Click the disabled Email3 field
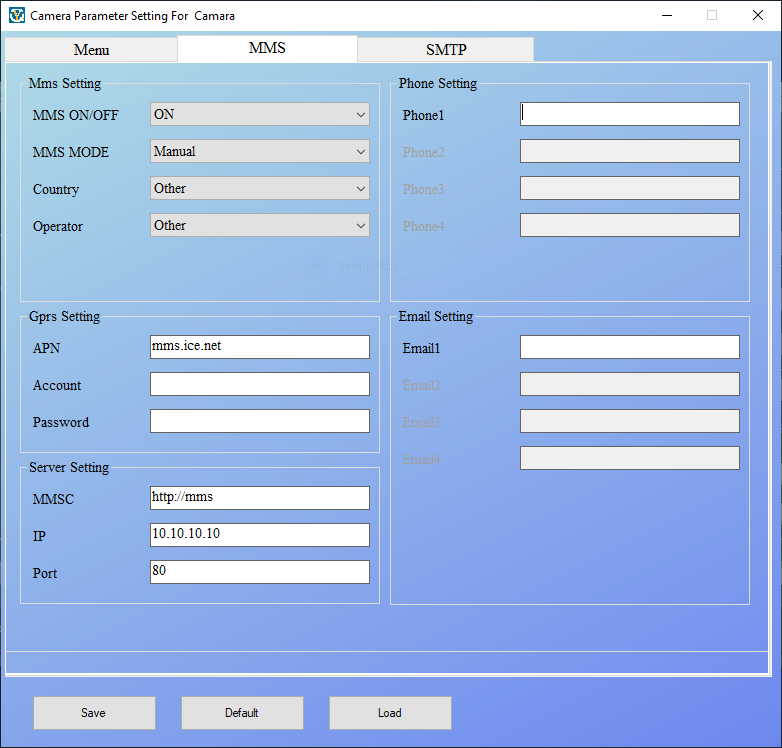 (629, 421)
